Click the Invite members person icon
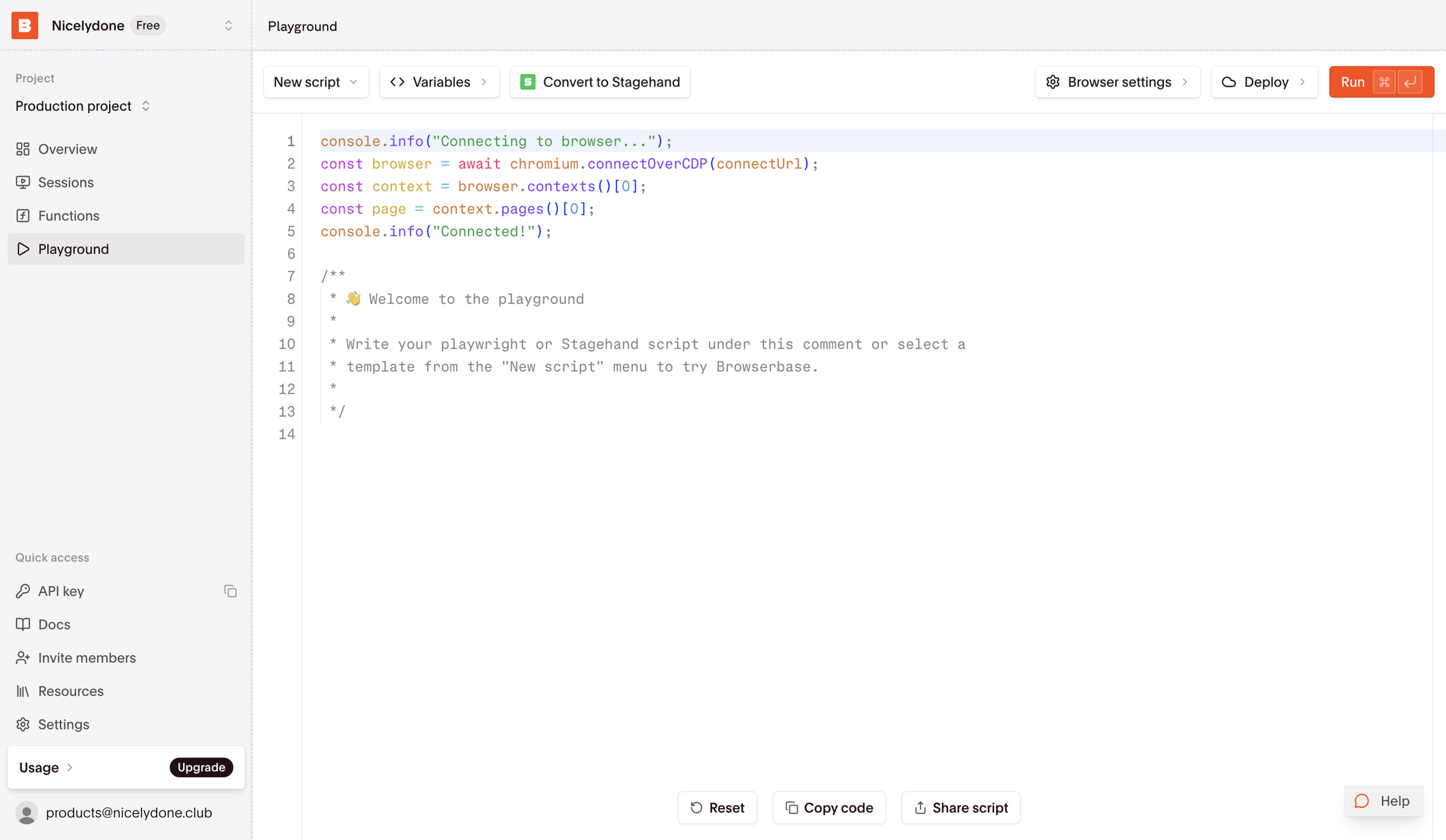This screenshot has height=840, width=1446. (x=23, y=658)
